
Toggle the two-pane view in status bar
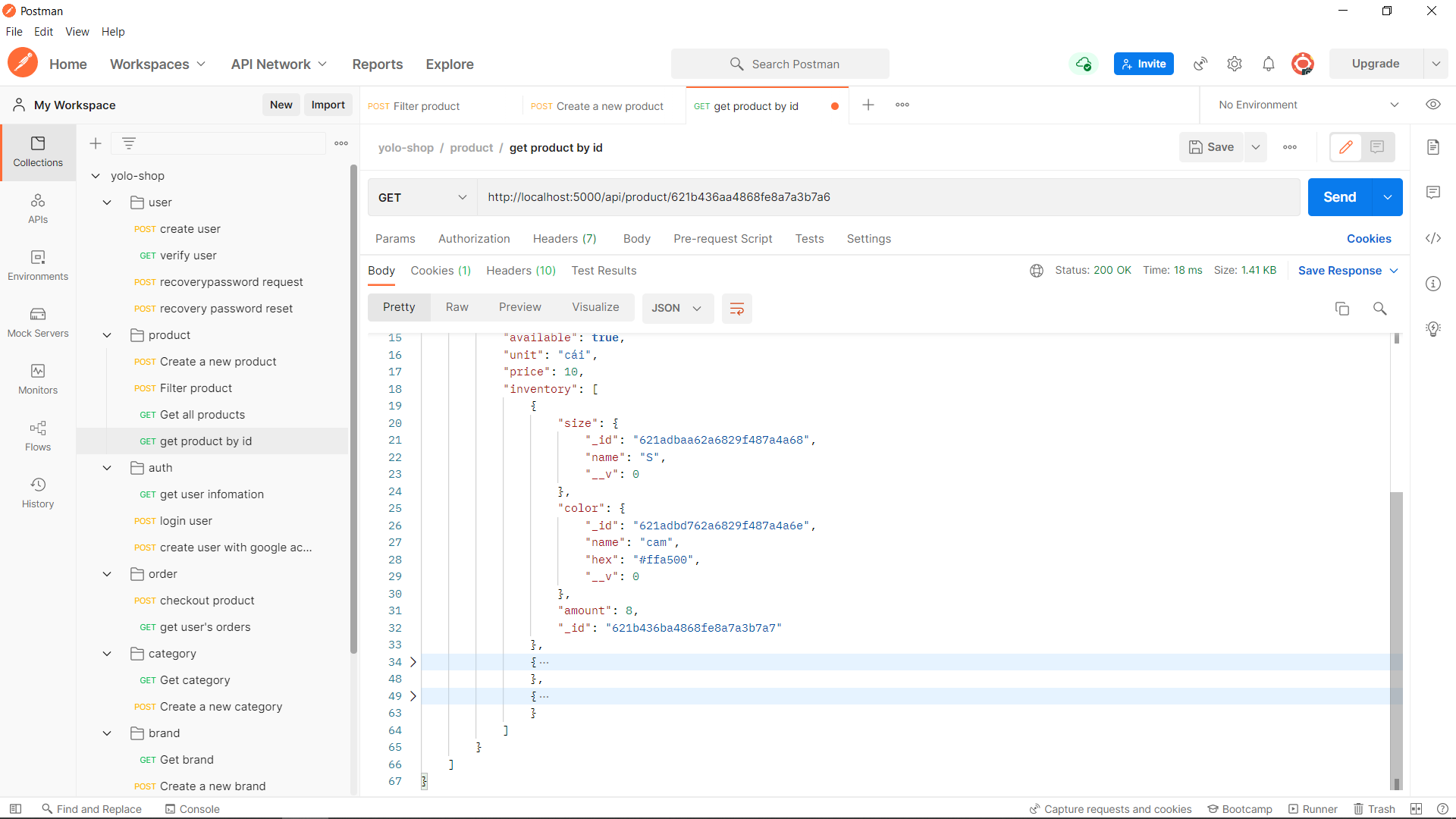pyautogui.click(x=1416, y=809)
